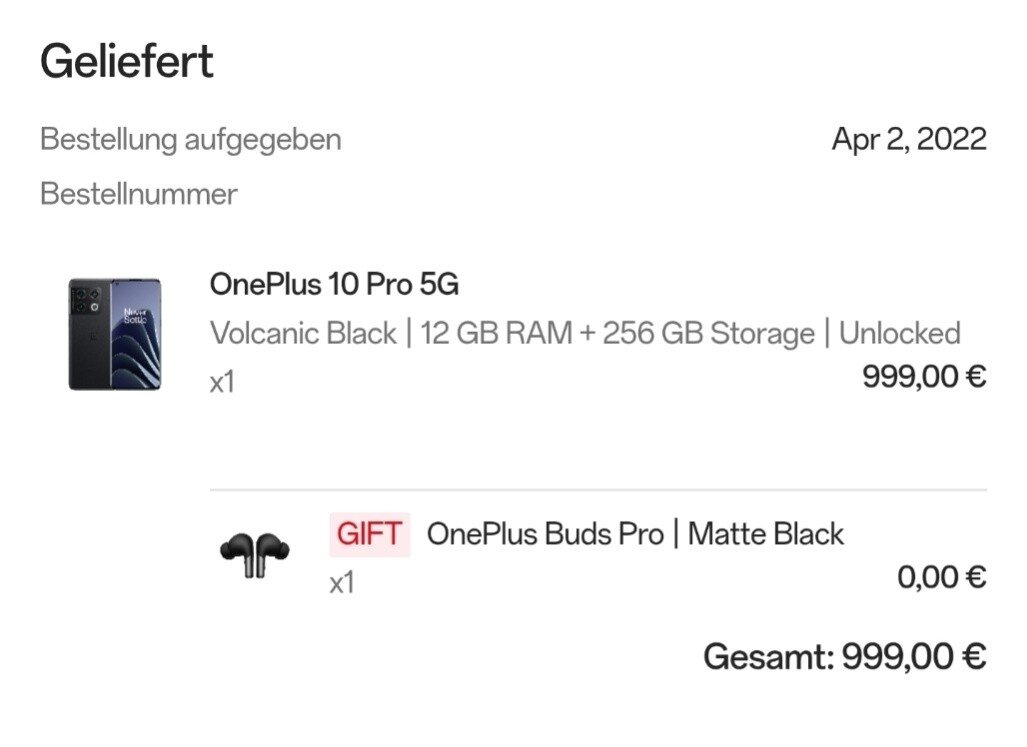
Task: Click the OnePlus 10 Pro phone thumbnail
Action: [x=115, y=334]
